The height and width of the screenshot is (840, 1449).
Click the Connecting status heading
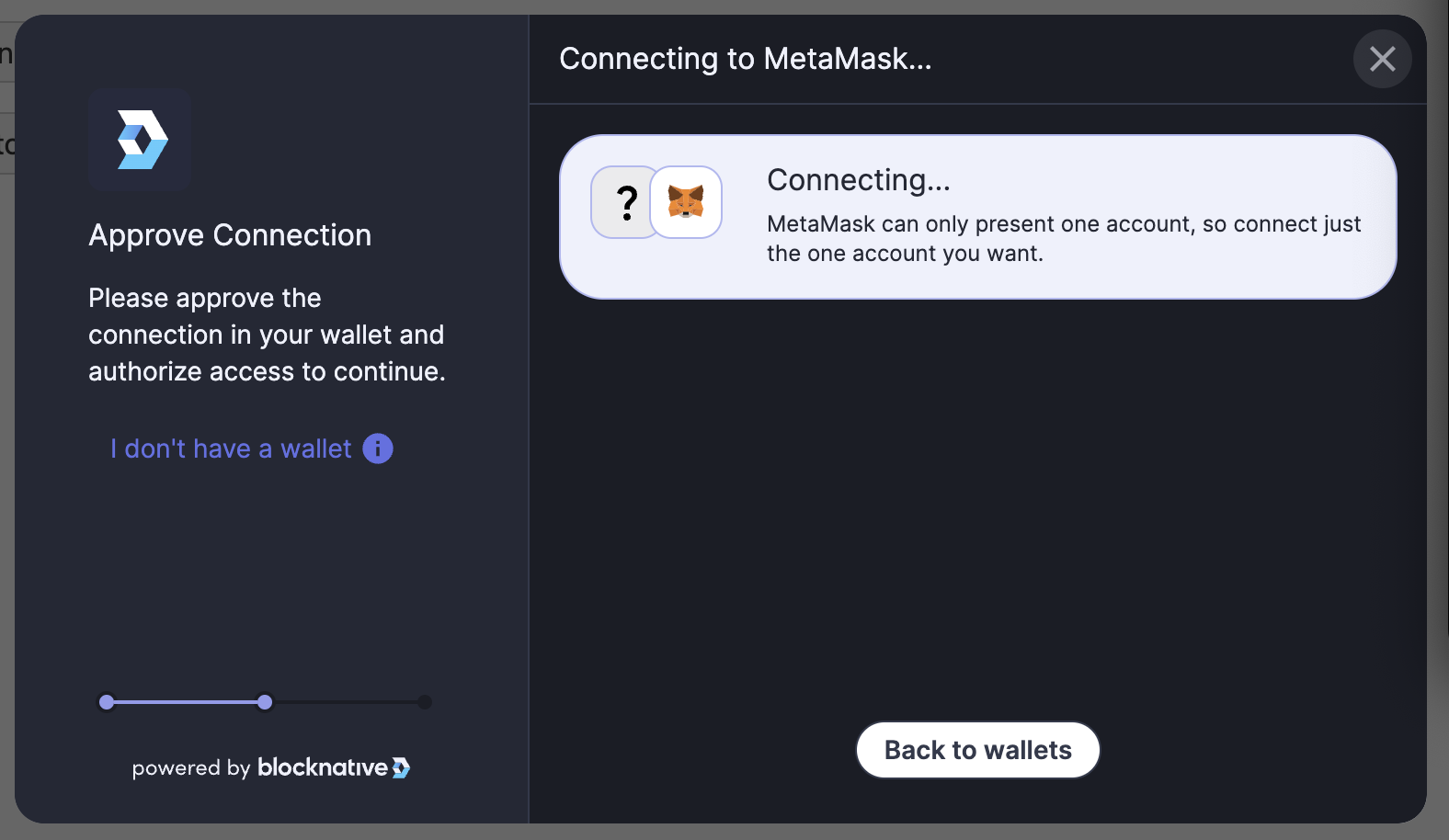pyautogui.click(x=859, y=180)
